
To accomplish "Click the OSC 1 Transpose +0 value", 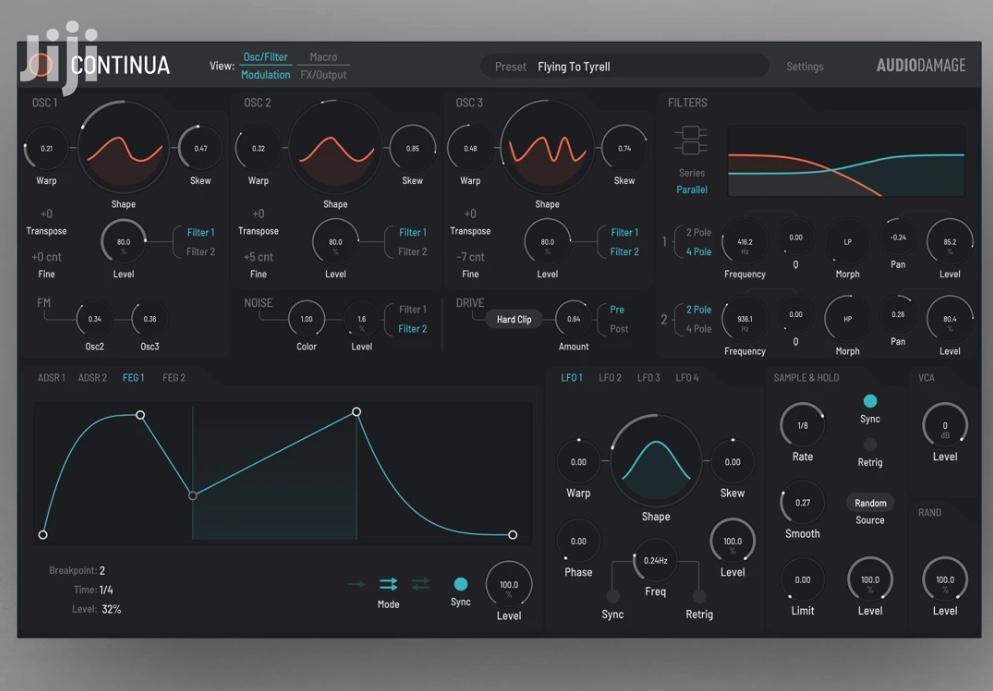I will pos(46,214).
